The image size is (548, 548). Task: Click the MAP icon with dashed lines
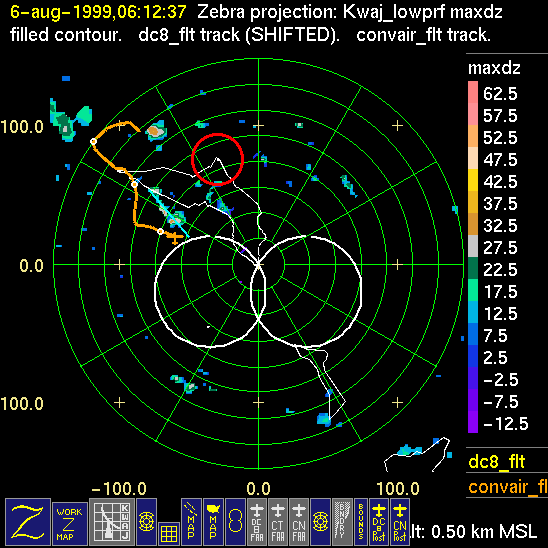pos(191,521)
